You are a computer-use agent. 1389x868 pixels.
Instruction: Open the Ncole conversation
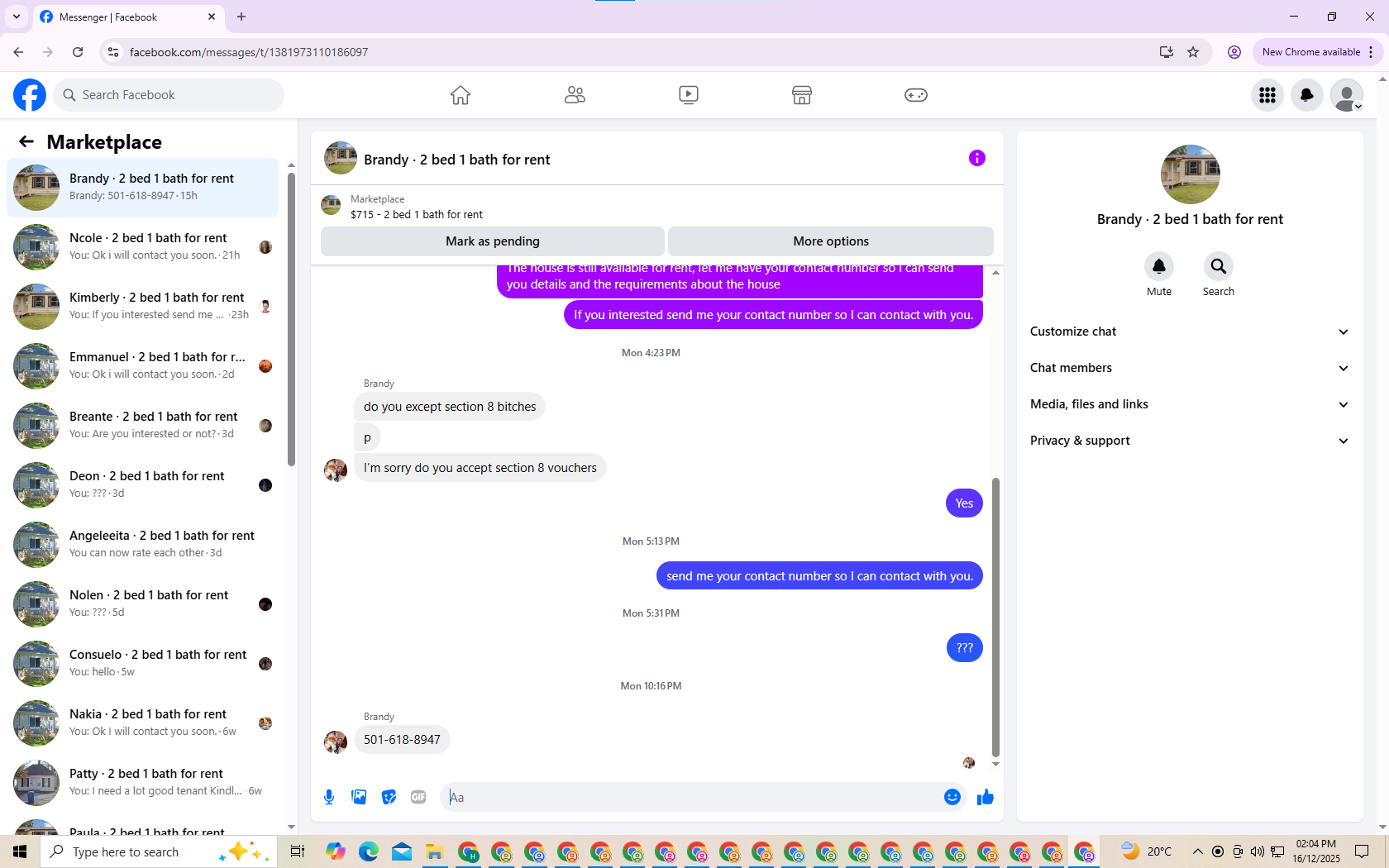pos(142,247)
